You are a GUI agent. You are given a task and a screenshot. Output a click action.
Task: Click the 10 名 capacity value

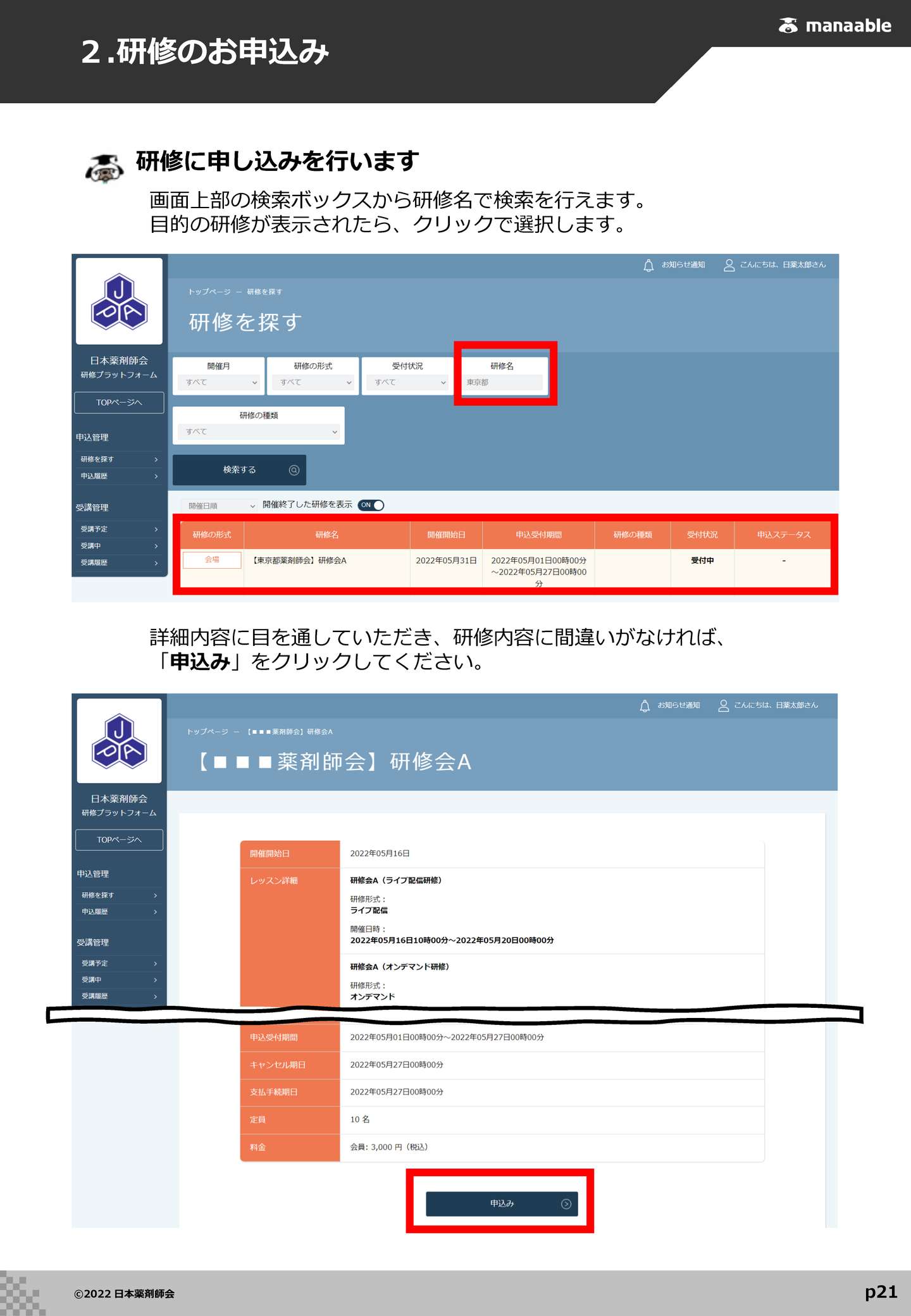360,1120
